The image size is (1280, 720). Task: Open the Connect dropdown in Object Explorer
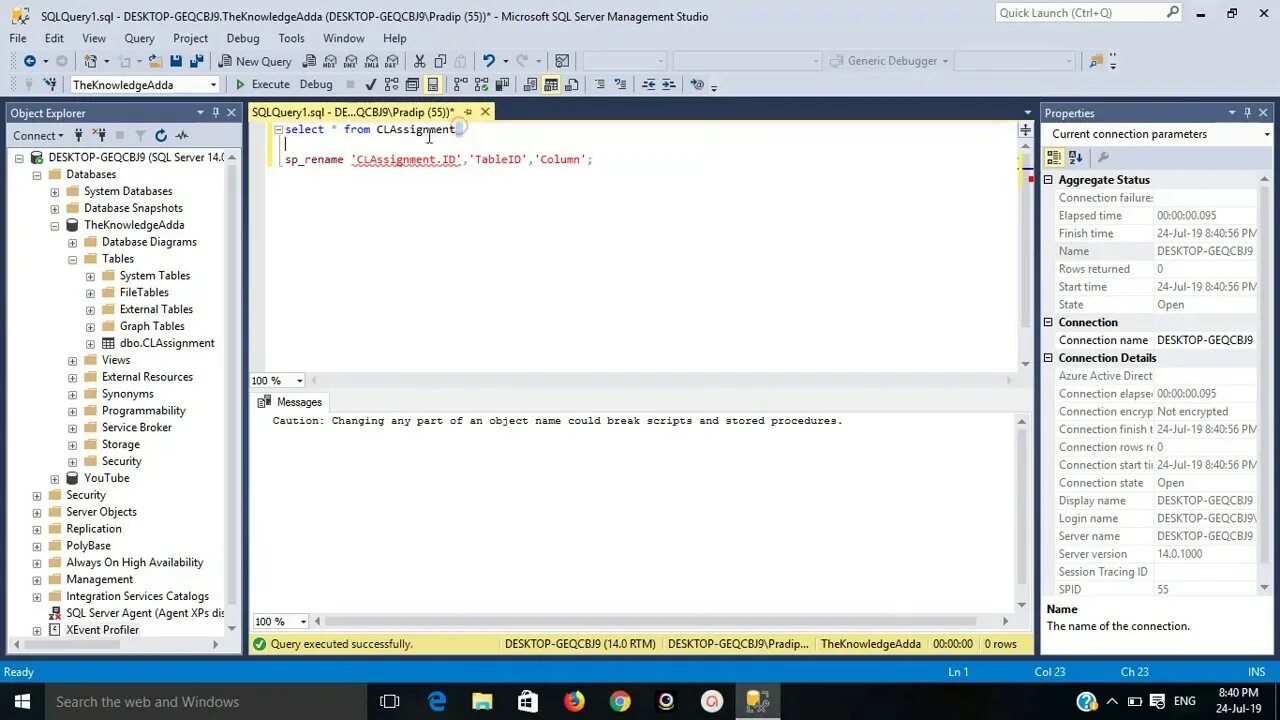pos(39,135)
